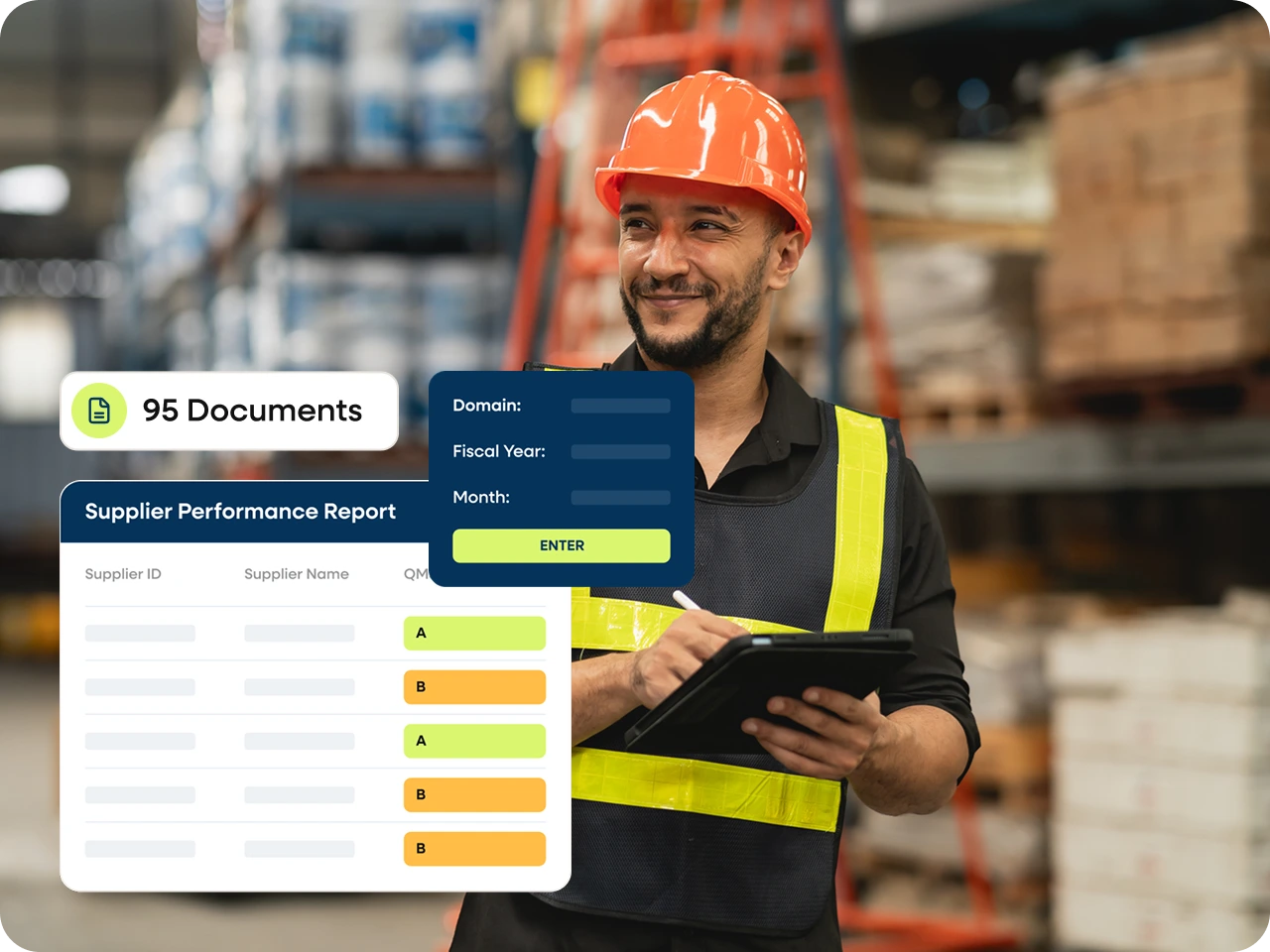The height and width of the screenshot is (952, 1270).
Task: Click the Supplier Performance Report header
Action: pos(240,512)
